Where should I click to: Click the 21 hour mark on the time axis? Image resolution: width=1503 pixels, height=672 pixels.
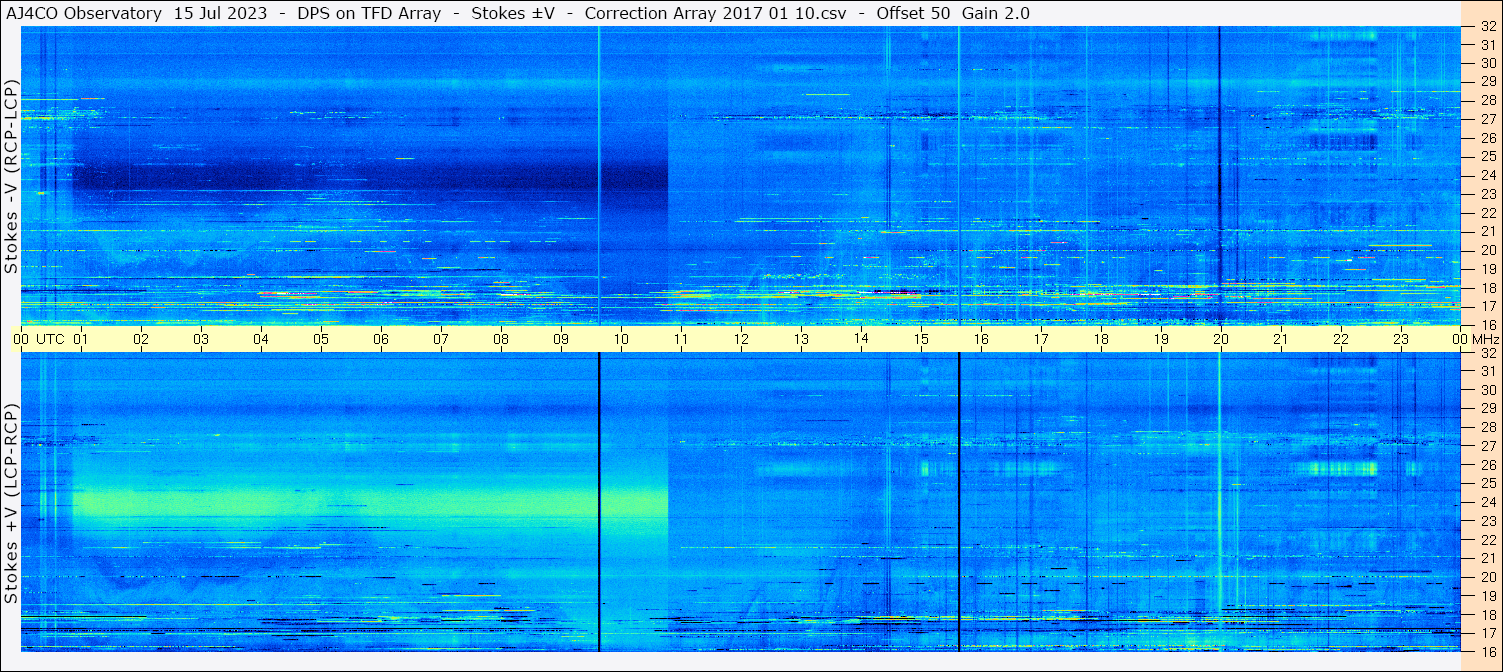(x=1281, y=339)
